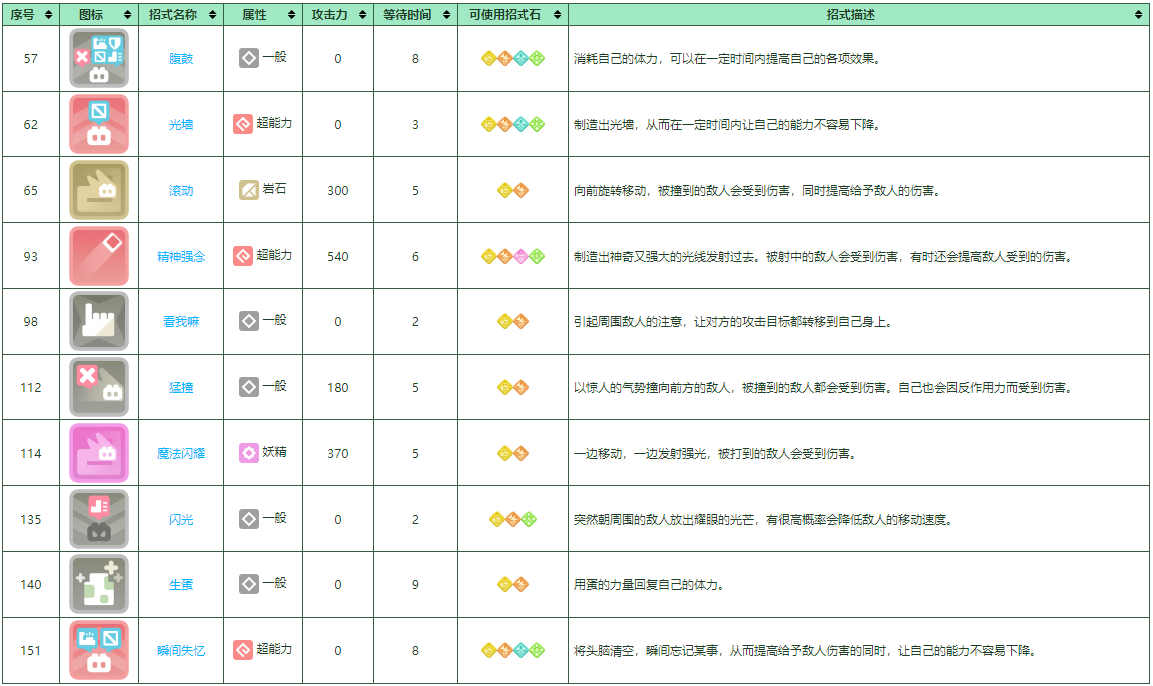Viewport: 1153px width, 686px height.
Task: Click the 光墙 red shield icon
Action: pos(98,124)
